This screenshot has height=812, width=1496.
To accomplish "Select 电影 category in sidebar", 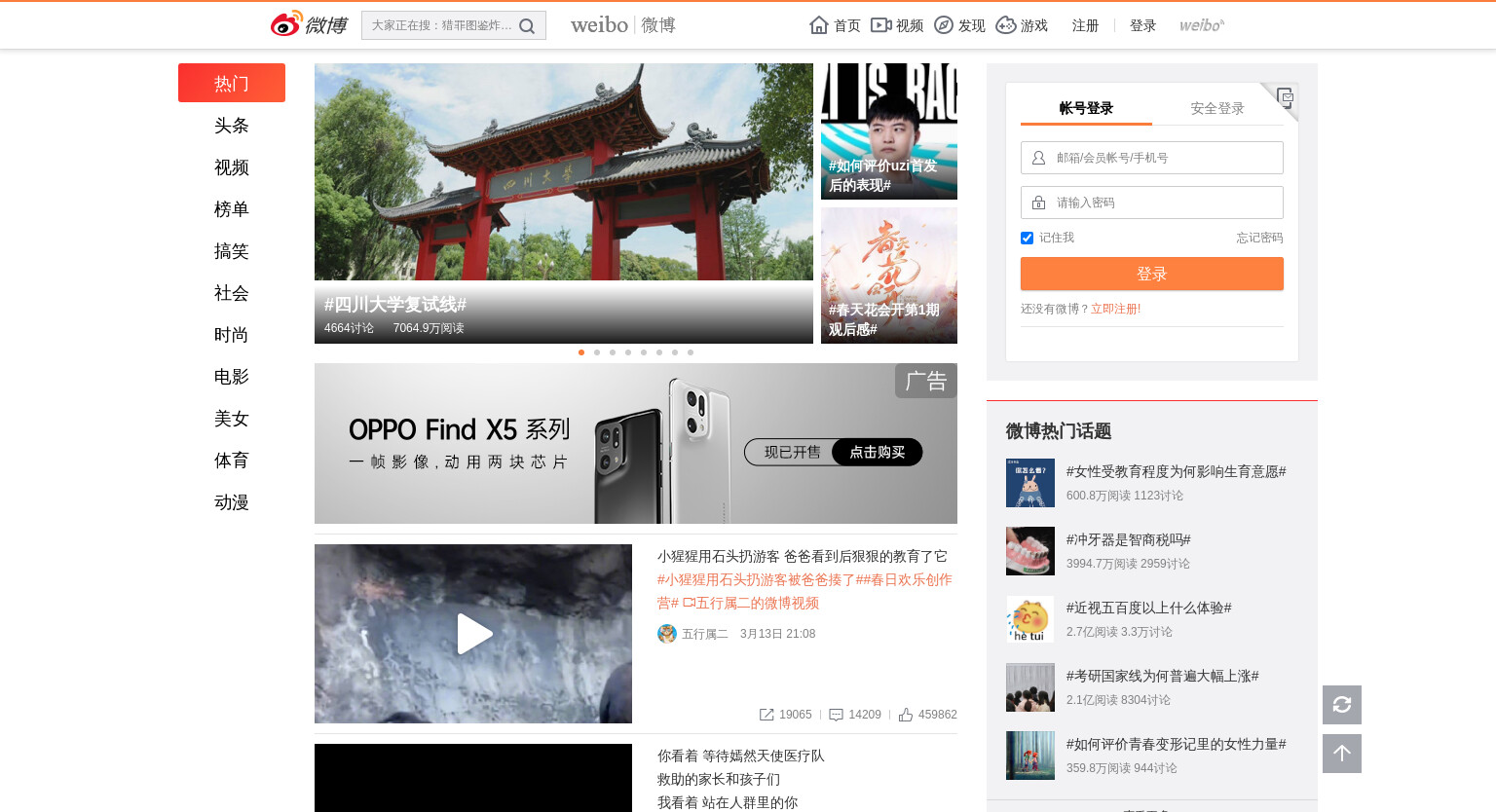I will [x=232, y=377].
